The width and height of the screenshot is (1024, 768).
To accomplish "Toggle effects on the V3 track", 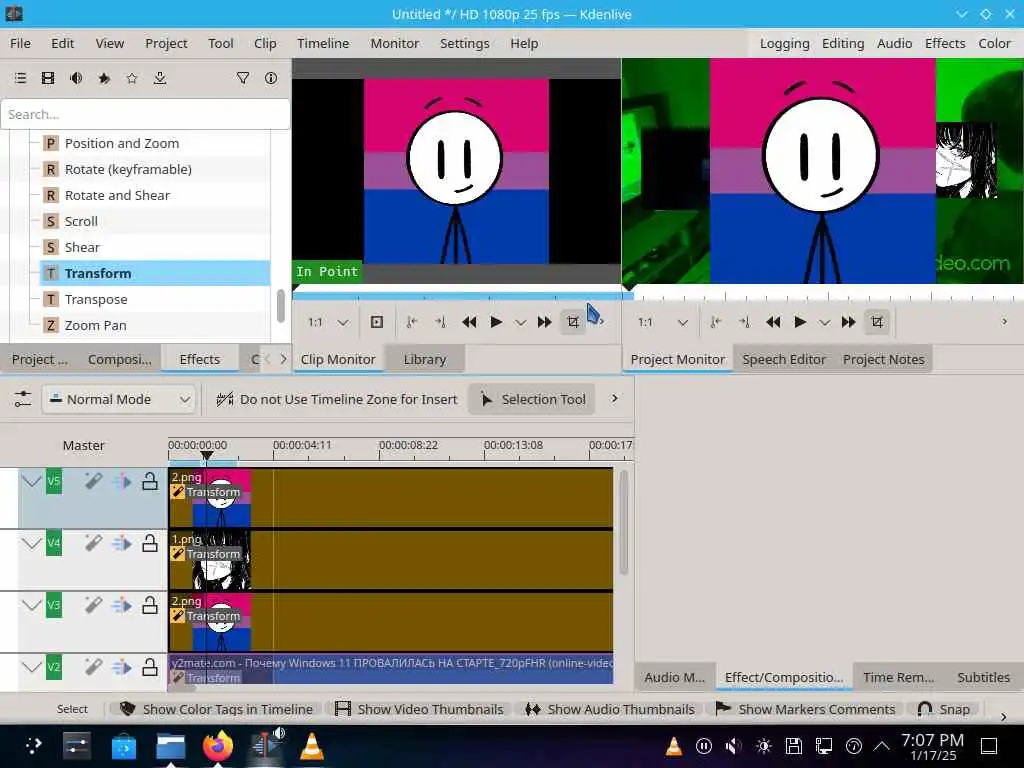I will tap(93, 605).
